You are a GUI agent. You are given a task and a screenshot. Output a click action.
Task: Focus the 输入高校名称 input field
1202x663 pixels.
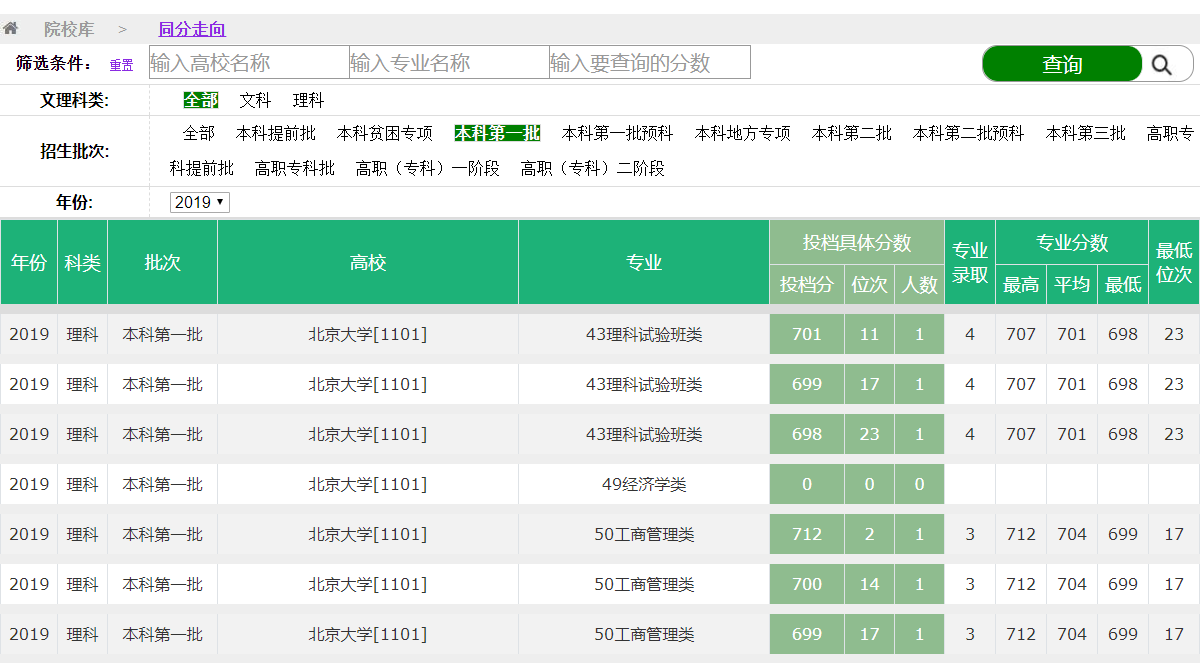click(x=249, y=63)
